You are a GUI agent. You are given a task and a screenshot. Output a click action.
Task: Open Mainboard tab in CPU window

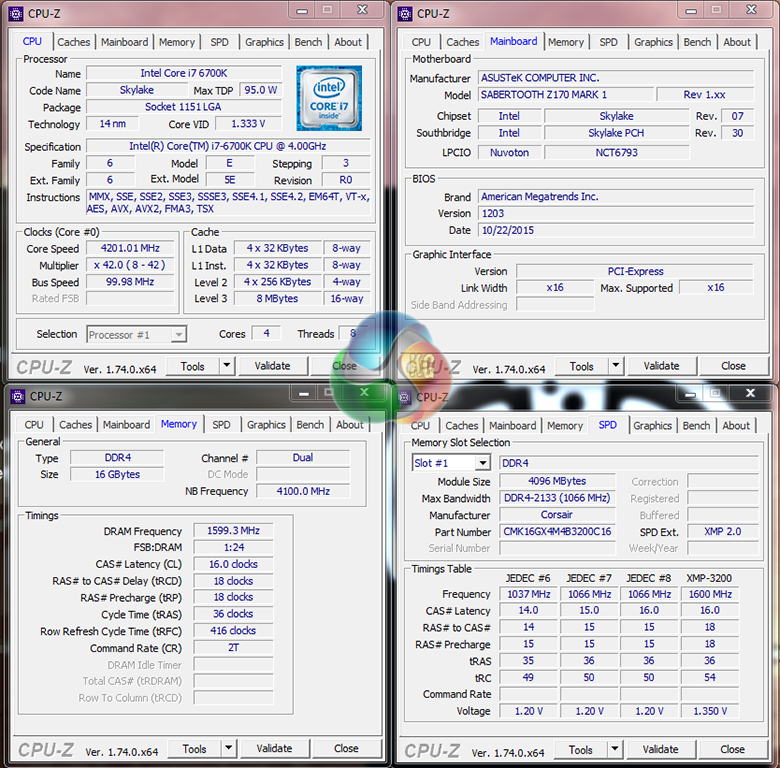pyautogui.click(x=124, y=42)
